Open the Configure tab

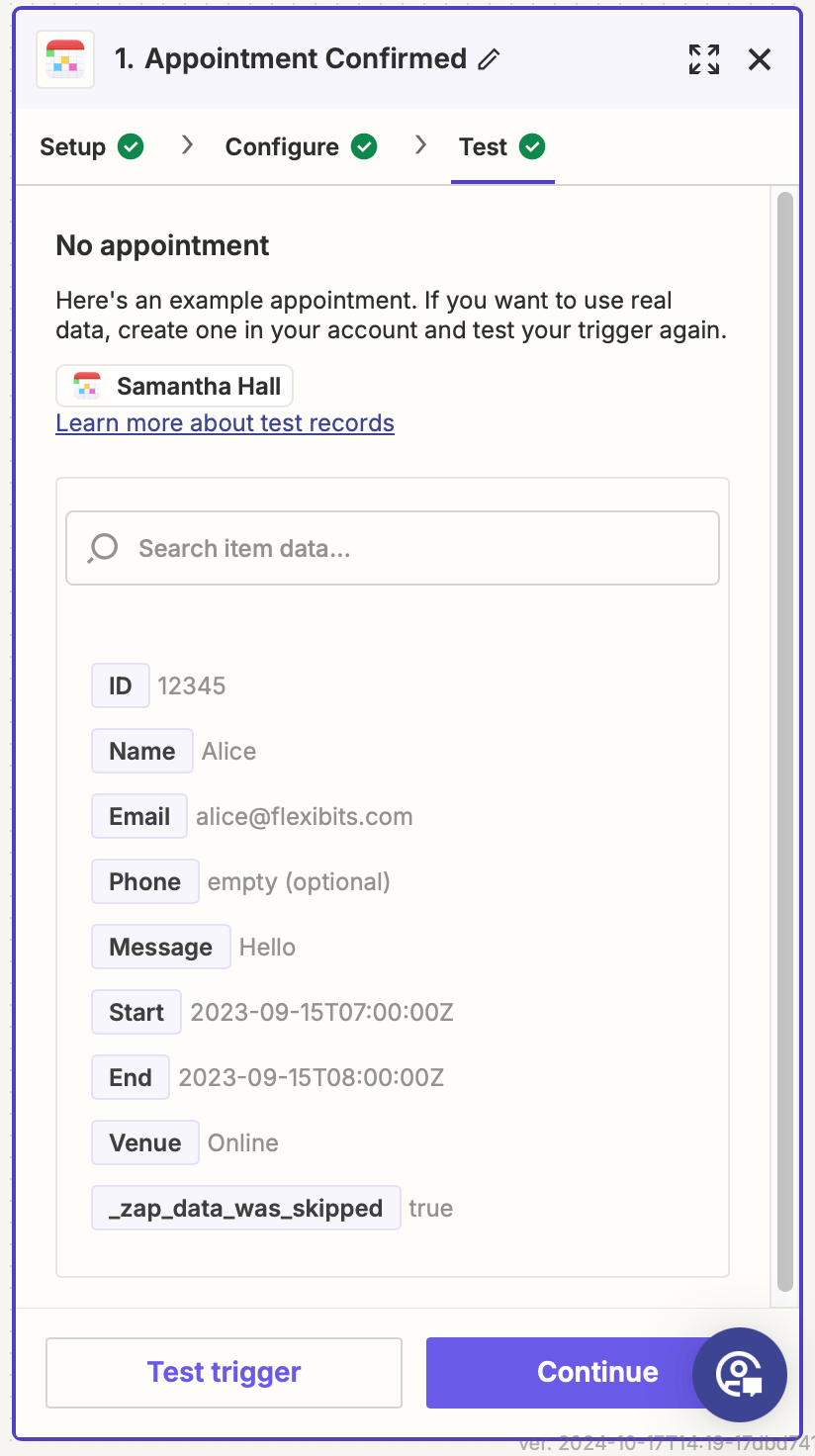(x=282, y=147)
